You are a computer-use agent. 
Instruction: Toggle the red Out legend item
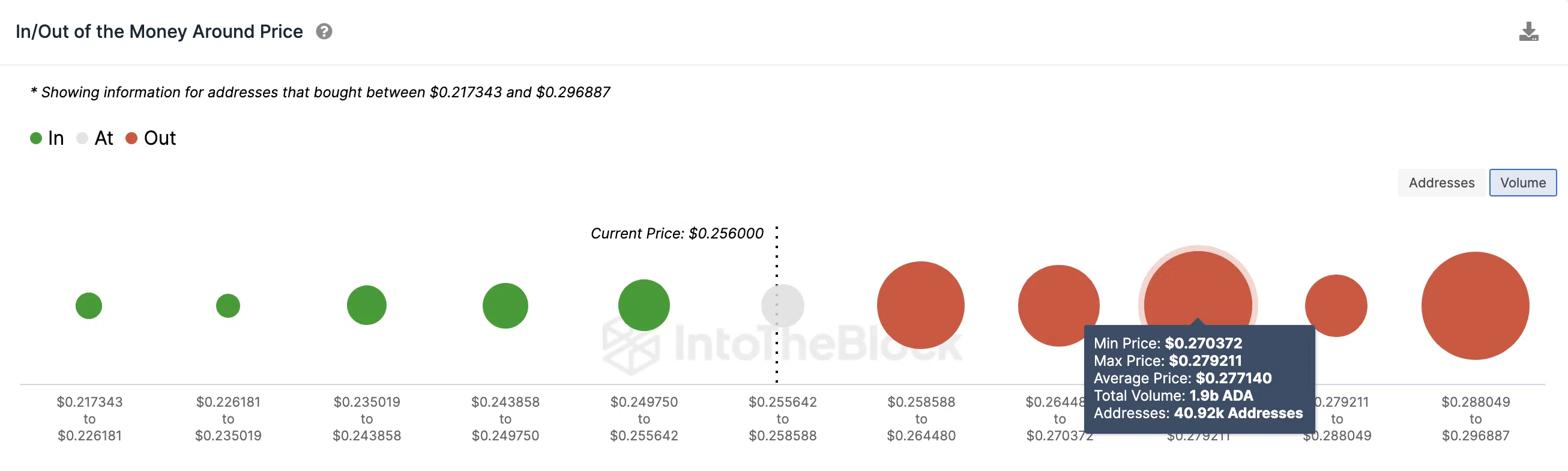point(150,138)
